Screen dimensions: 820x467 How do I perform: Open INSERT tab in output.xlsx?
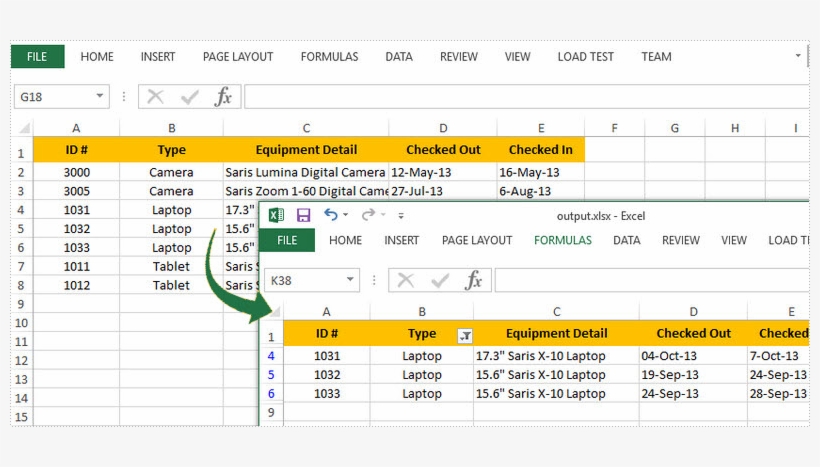[402, 240]
